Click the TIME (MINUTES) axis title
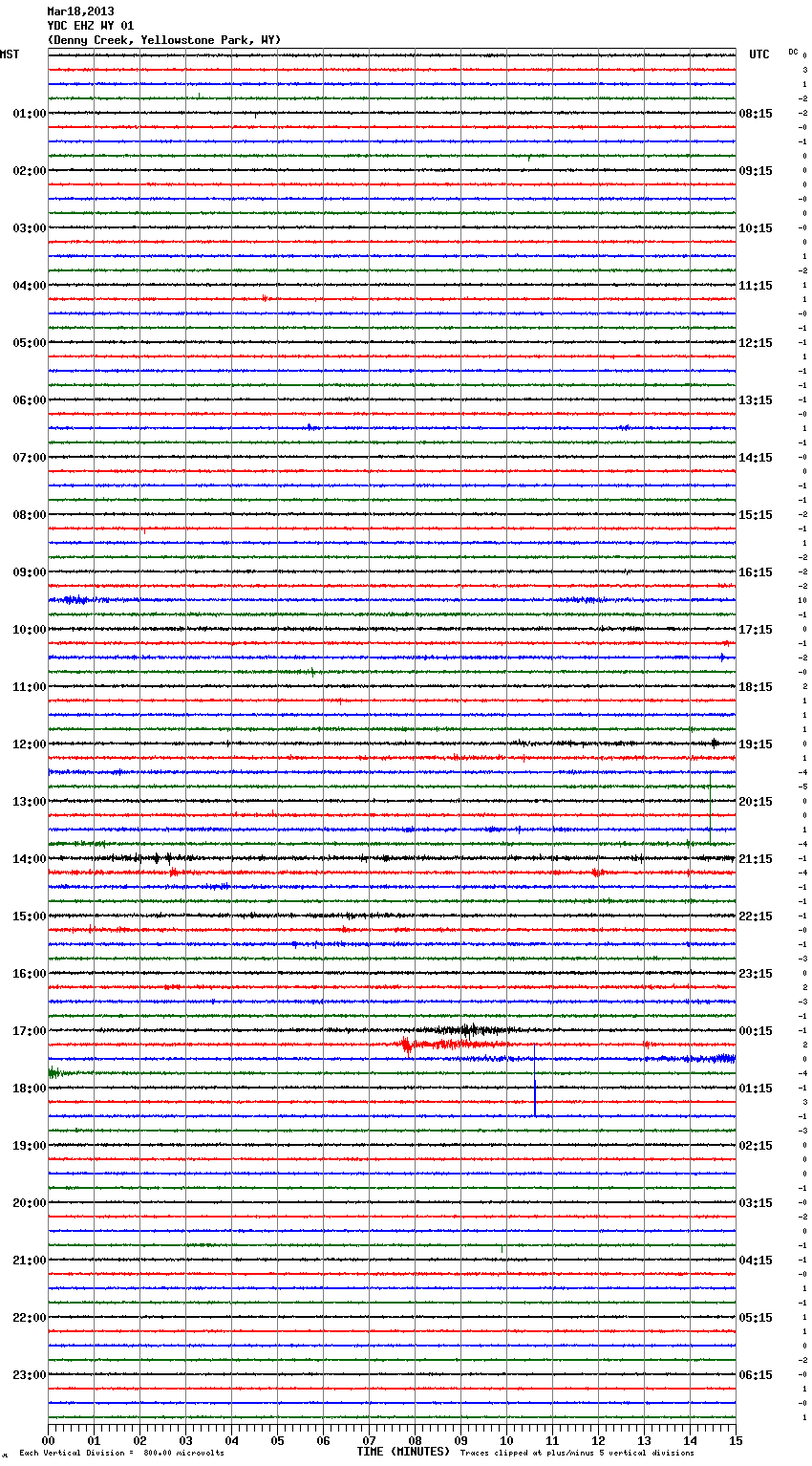This screenshot has width=812, height=1466. [x=403, y=1452]
